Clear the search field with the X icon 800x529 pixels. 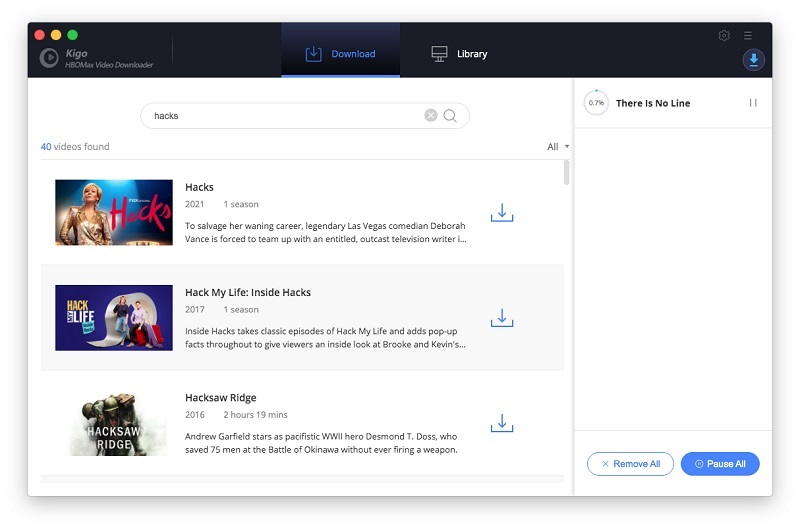pyautogui.click(x=431, y=115)
